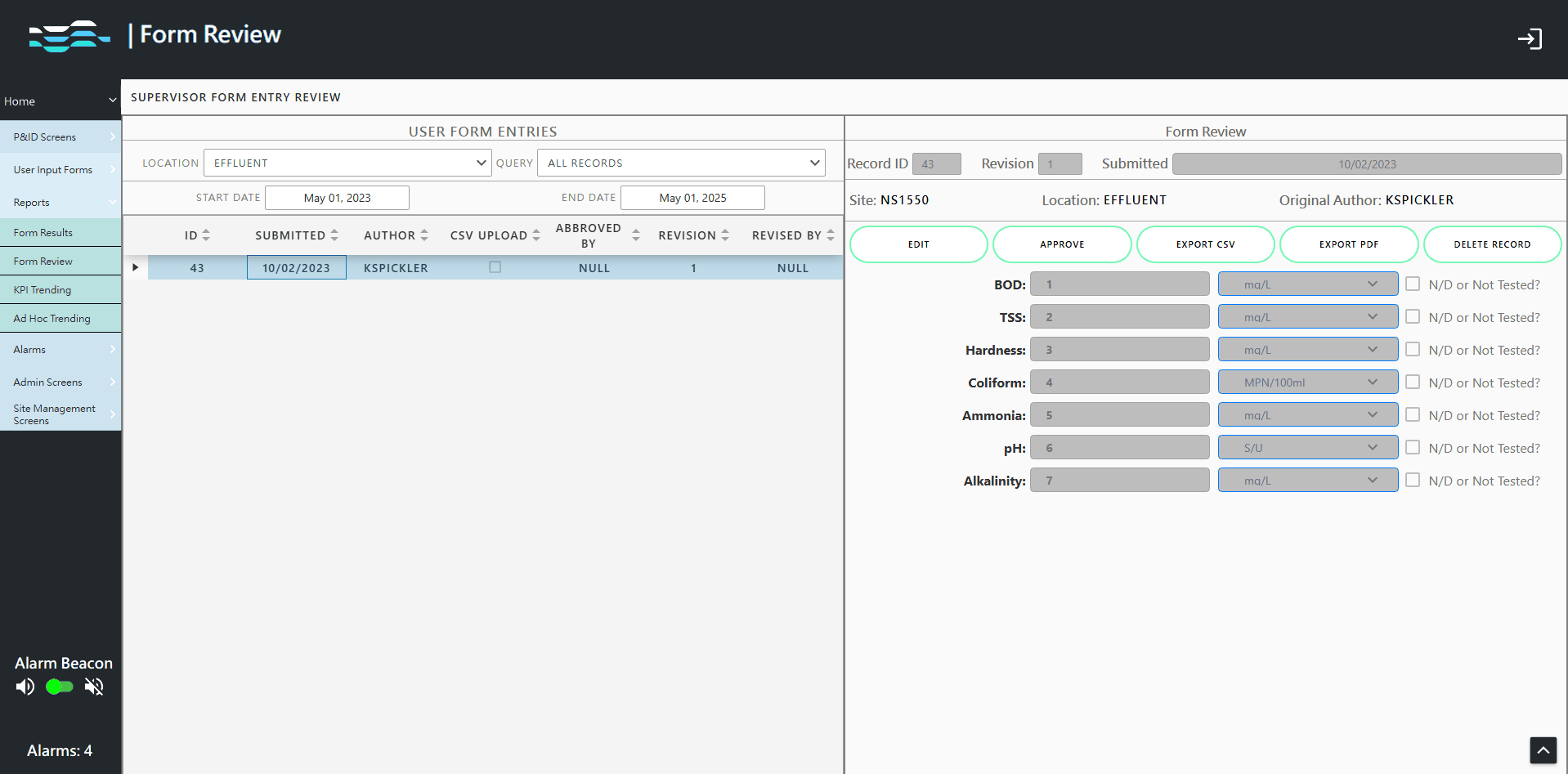
Task: Click the Approve button
Action: click(1061, 244)
